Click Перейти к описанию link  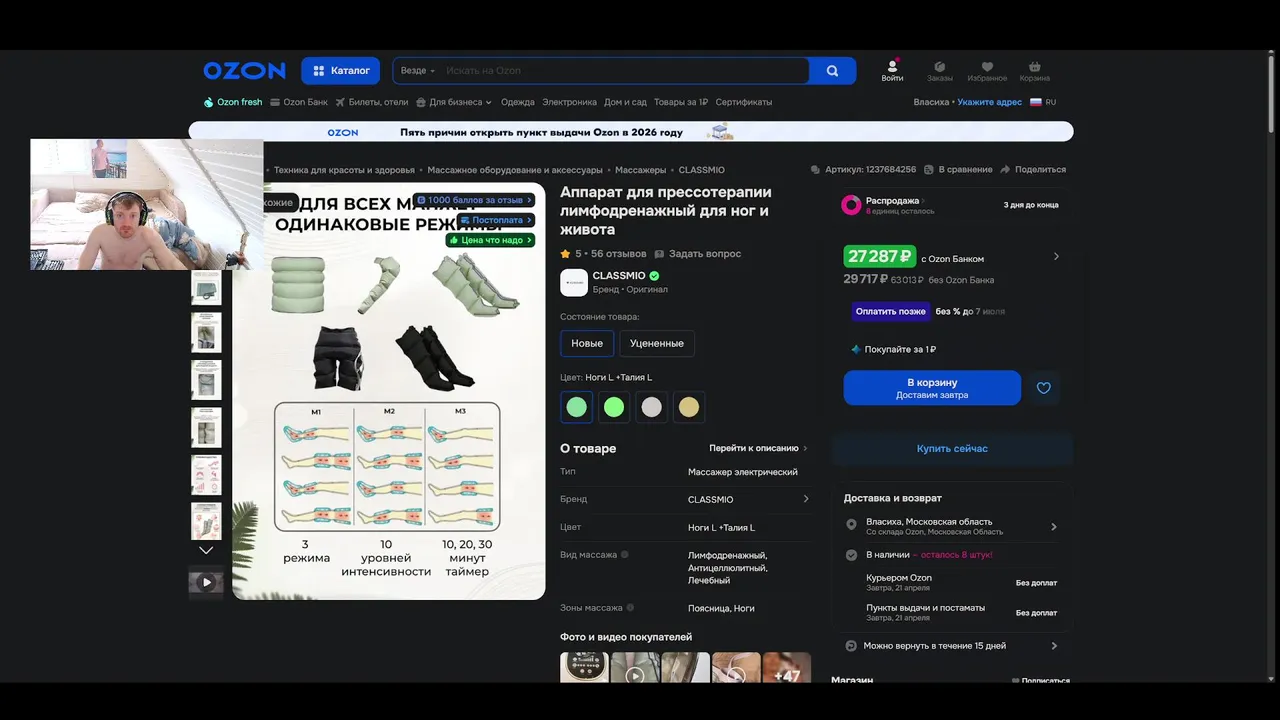758,448
